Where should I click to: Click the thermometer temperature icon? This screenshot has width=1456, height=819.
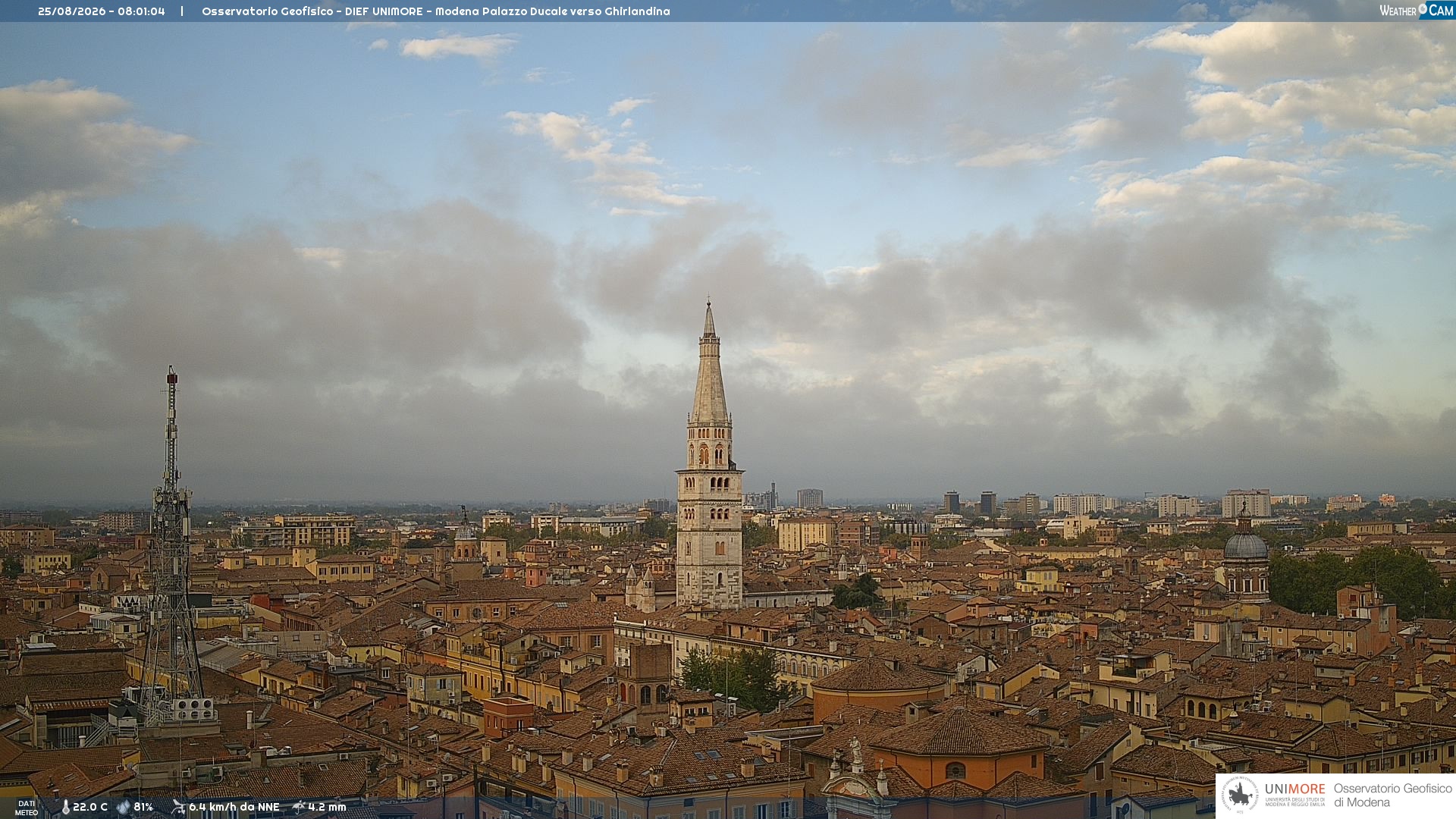[x=66, y=808]
